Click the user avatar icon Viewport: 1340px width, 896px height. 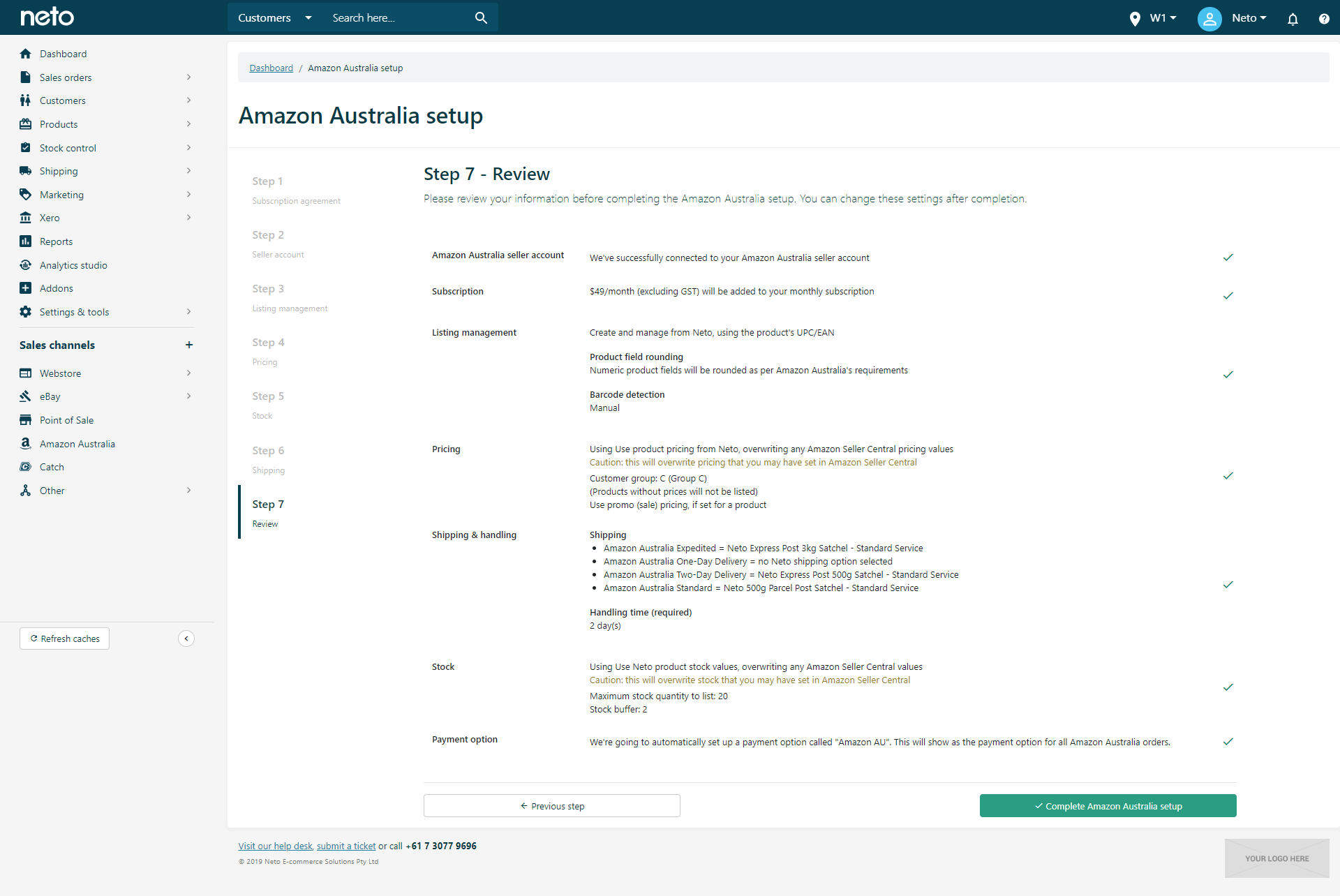coord(1209,18)
